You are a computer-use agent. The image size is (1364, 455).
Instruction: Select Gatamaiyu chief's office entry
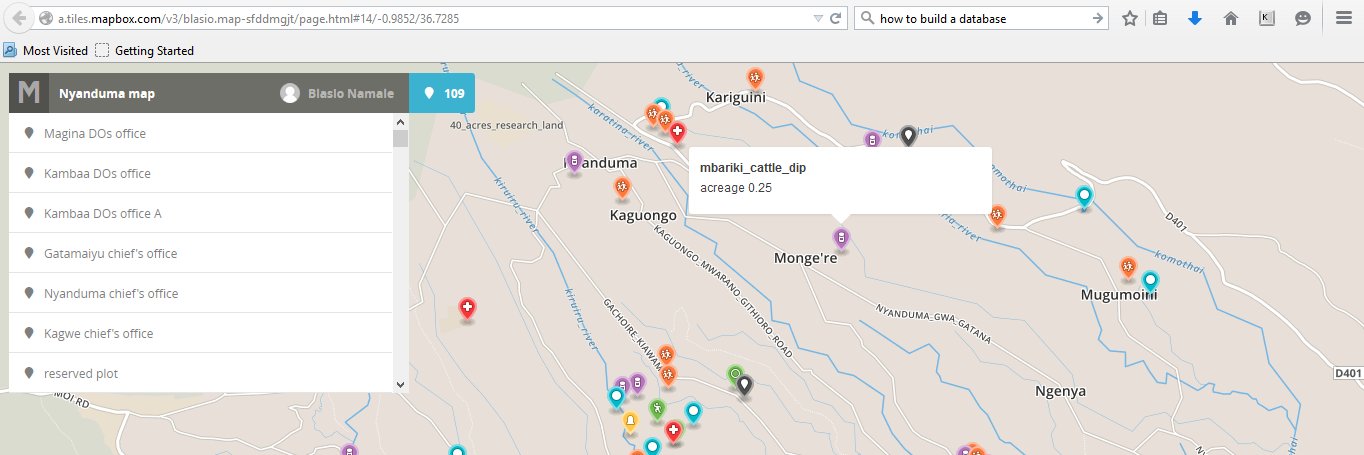[x=201, y=253]
